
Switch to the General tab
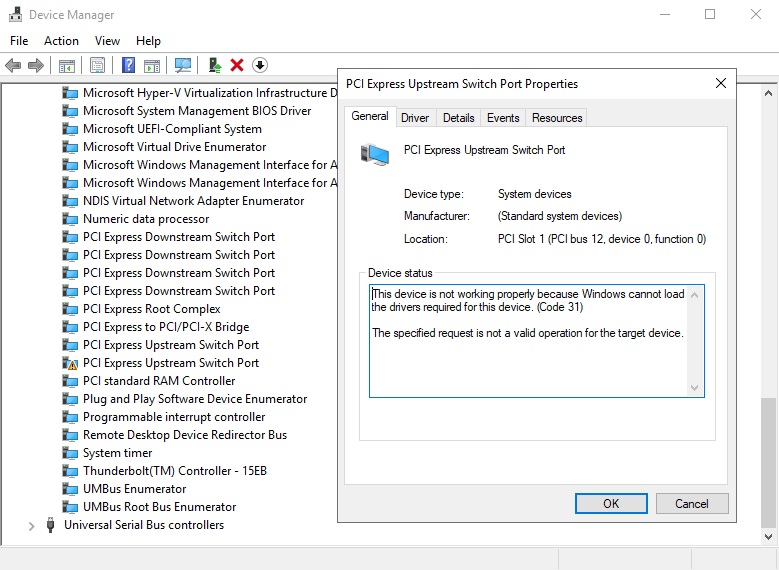370,116
